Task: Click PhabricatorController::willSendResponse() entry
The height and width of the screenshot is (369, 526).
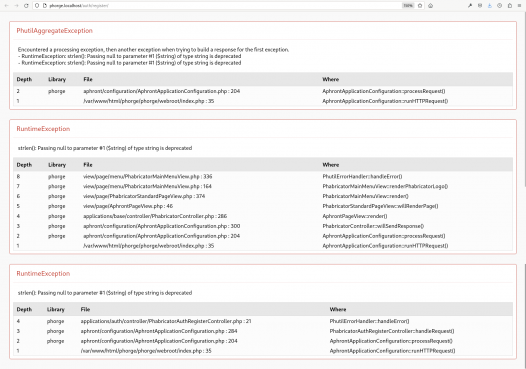Action: click(373, 226)
